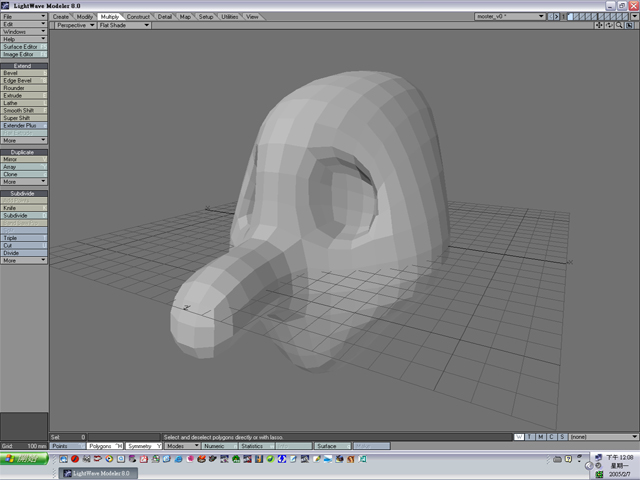Image resolution: width=640 pixels, height=480 pixels.
Task: Switch to the View tab
Action: tap(252, 17)
